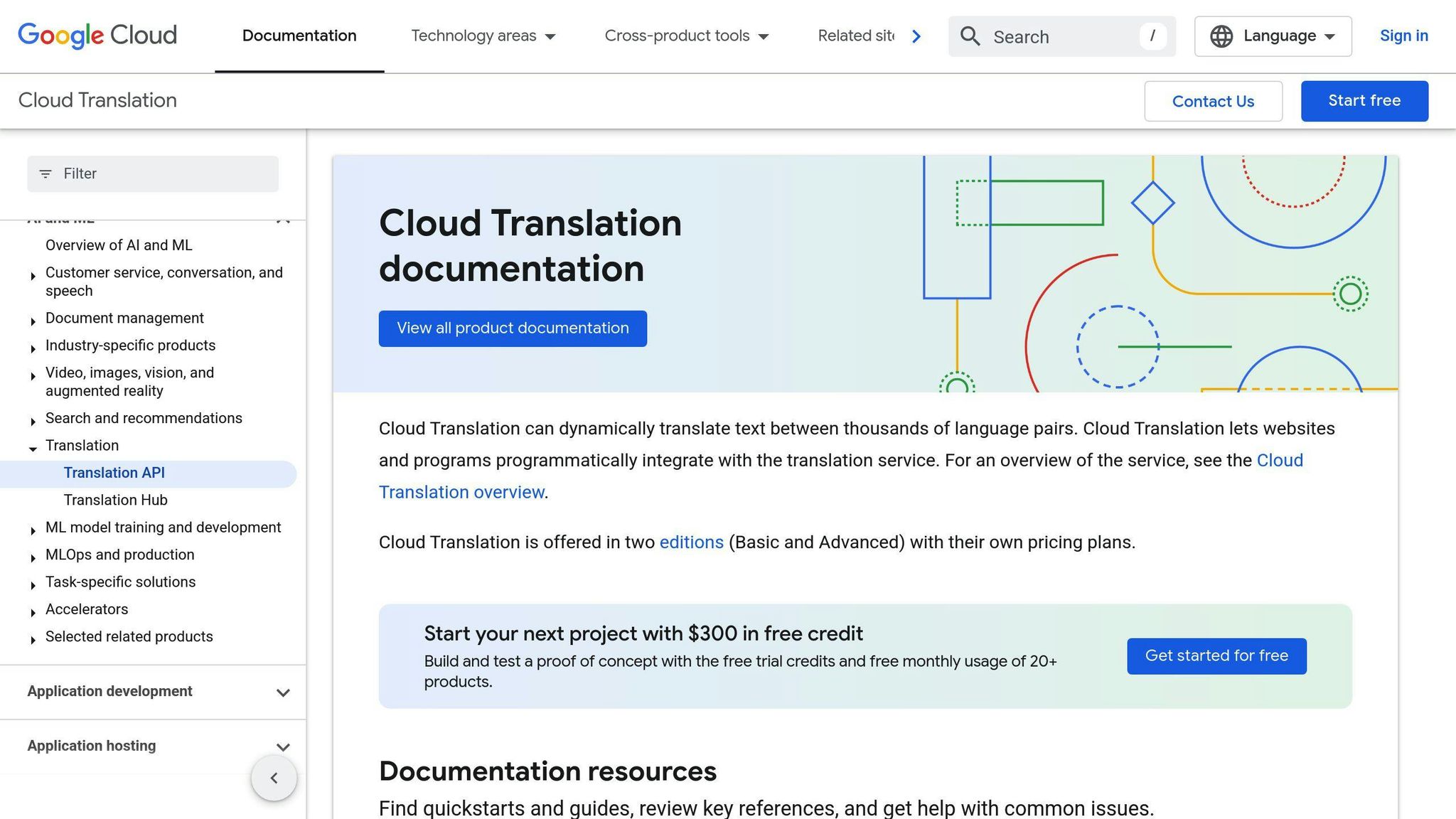Click the Documentation resources heading
1456x819 pixels.
click(x=547, y=772)
